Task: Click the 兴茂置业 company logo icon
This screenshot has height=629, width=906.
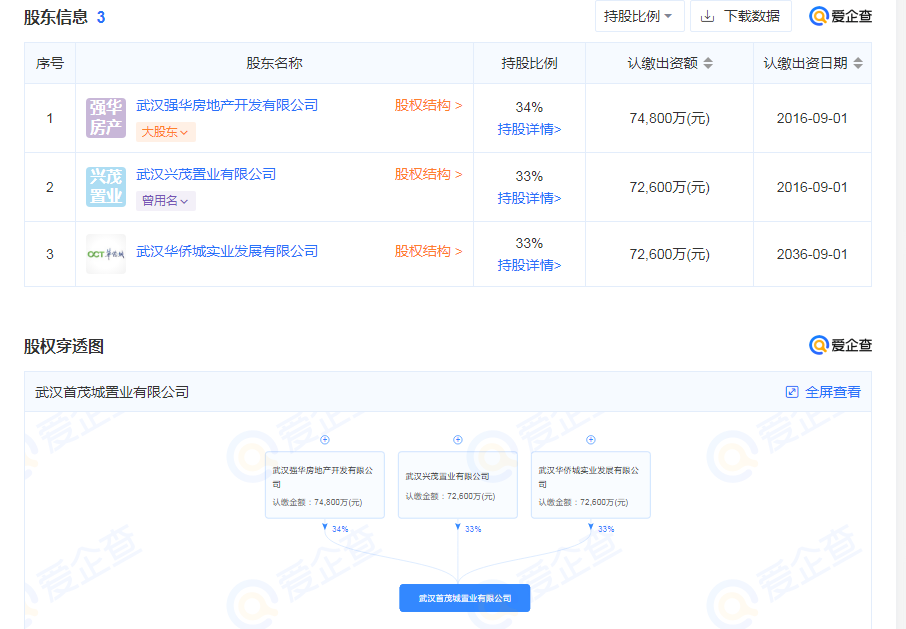Action: (x=106, y=187)
